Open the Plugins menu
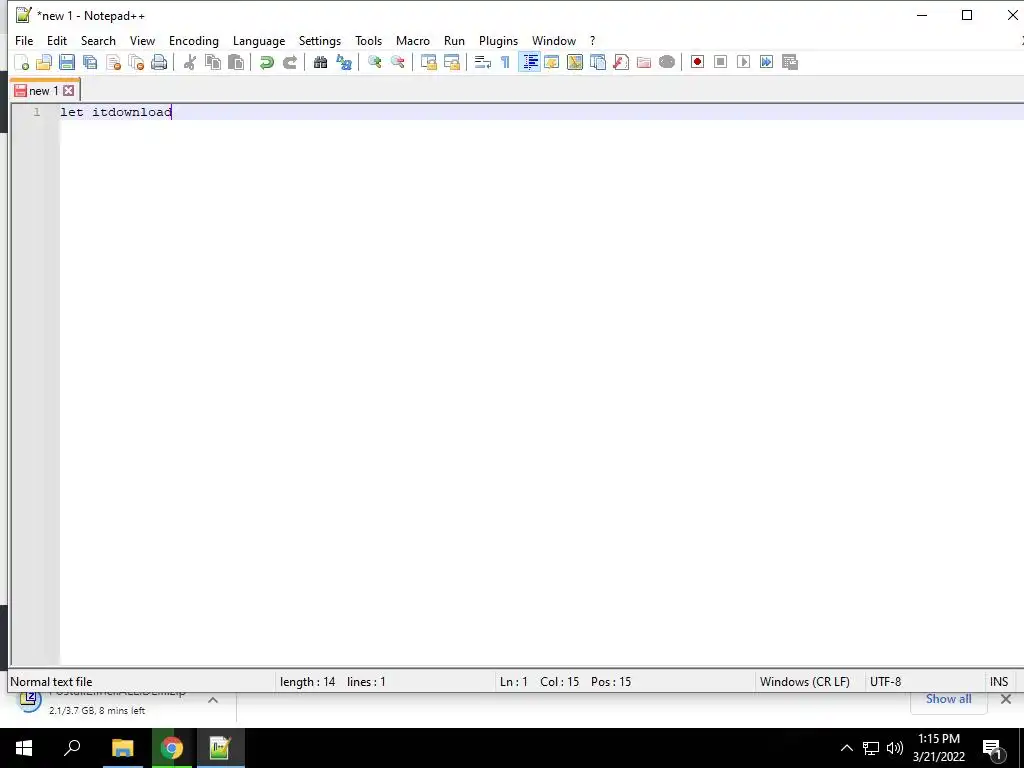Image resolution: width=1024 pixels, height=768 pixels. coord(498,40)
